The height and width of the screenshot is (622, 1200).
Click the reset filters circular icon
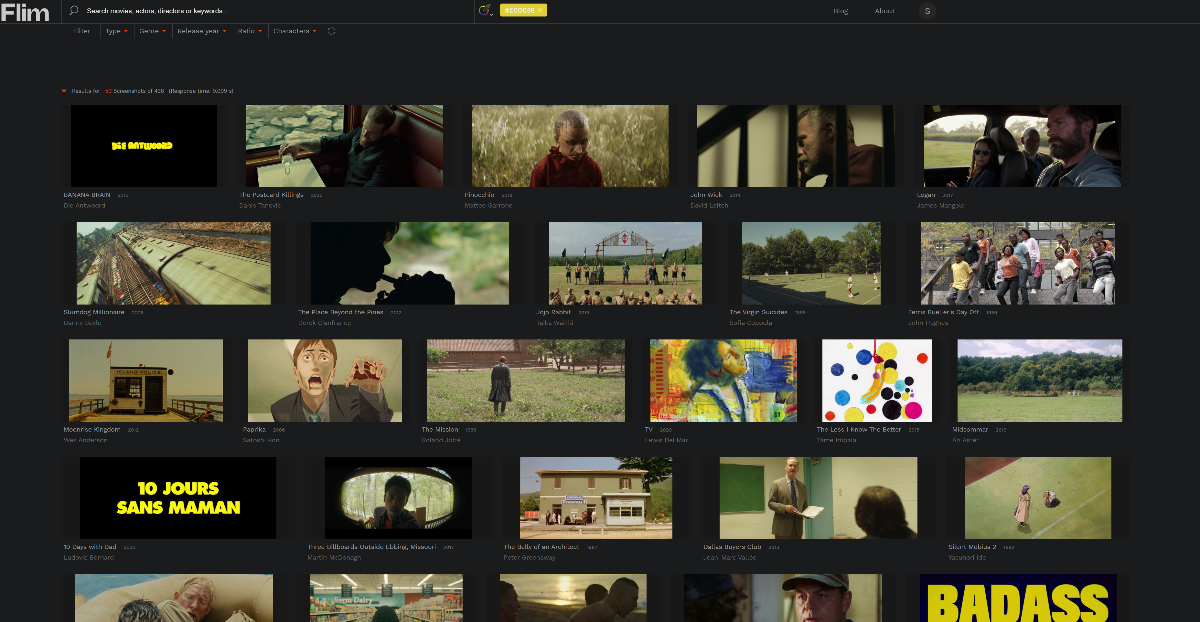tap(332, 31)
